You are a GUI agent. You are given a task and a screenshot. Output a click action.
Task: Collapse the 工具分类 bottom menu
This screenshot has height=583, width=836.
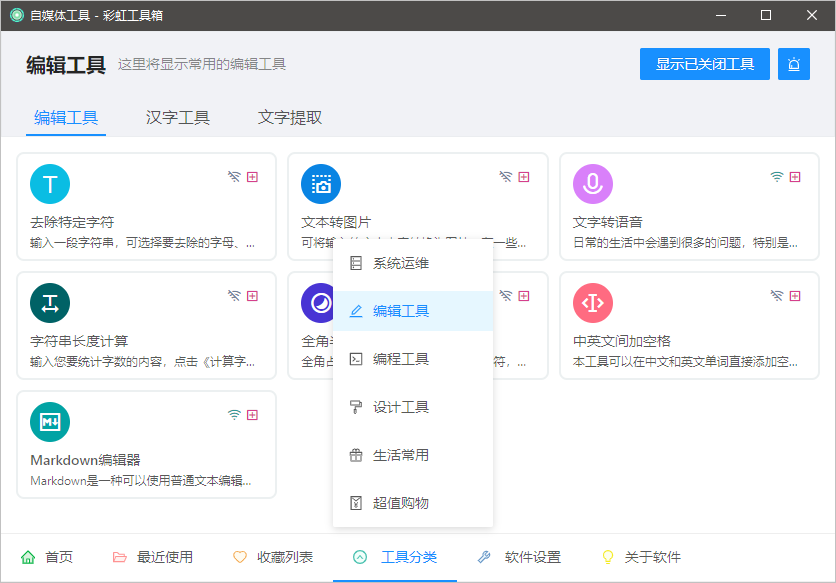[x=395, y=557]
